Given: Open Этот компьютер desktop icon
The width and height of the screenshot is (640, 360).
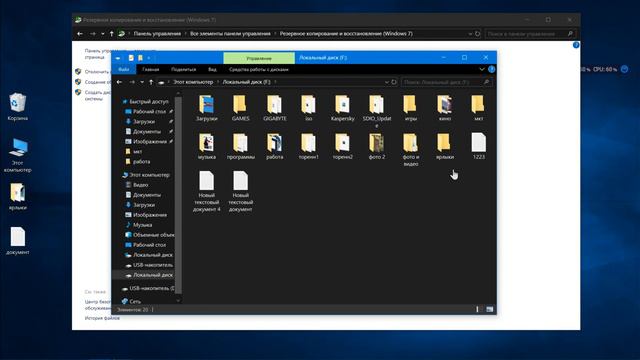Looking at the screenshot, I should (x=18, y=156).
